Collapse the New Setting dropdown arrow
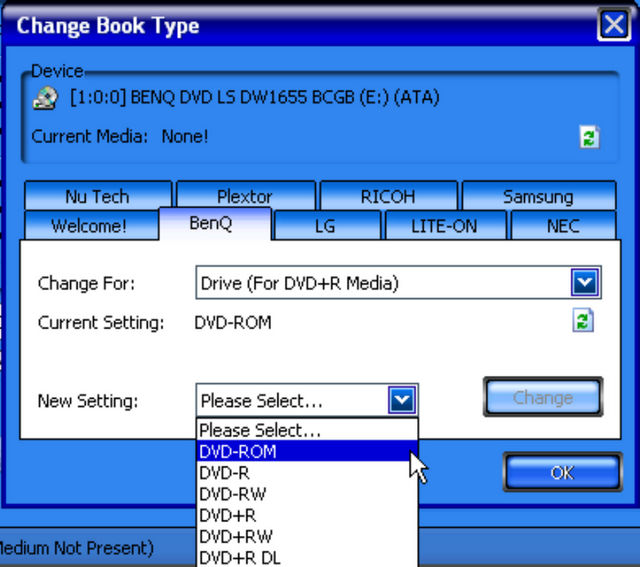Viewport: 640px width, 567px height. click(x=402, y=400)
